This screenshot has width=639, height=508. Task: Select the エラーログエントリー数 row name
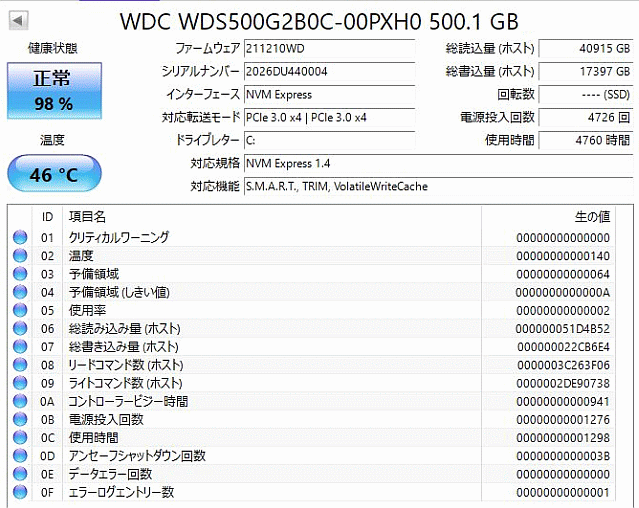pos(121,493)
